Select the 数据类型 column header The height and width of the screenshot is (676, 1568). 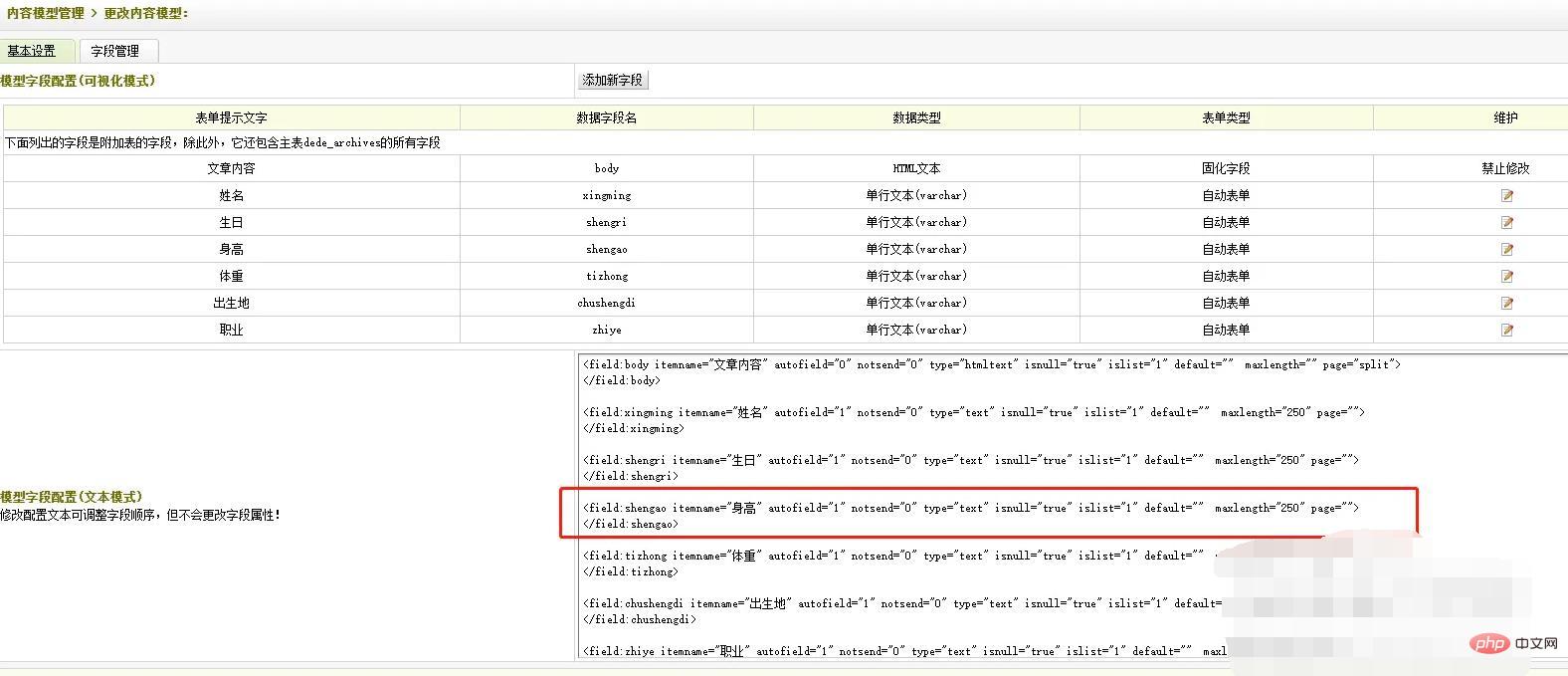(916, 117)
